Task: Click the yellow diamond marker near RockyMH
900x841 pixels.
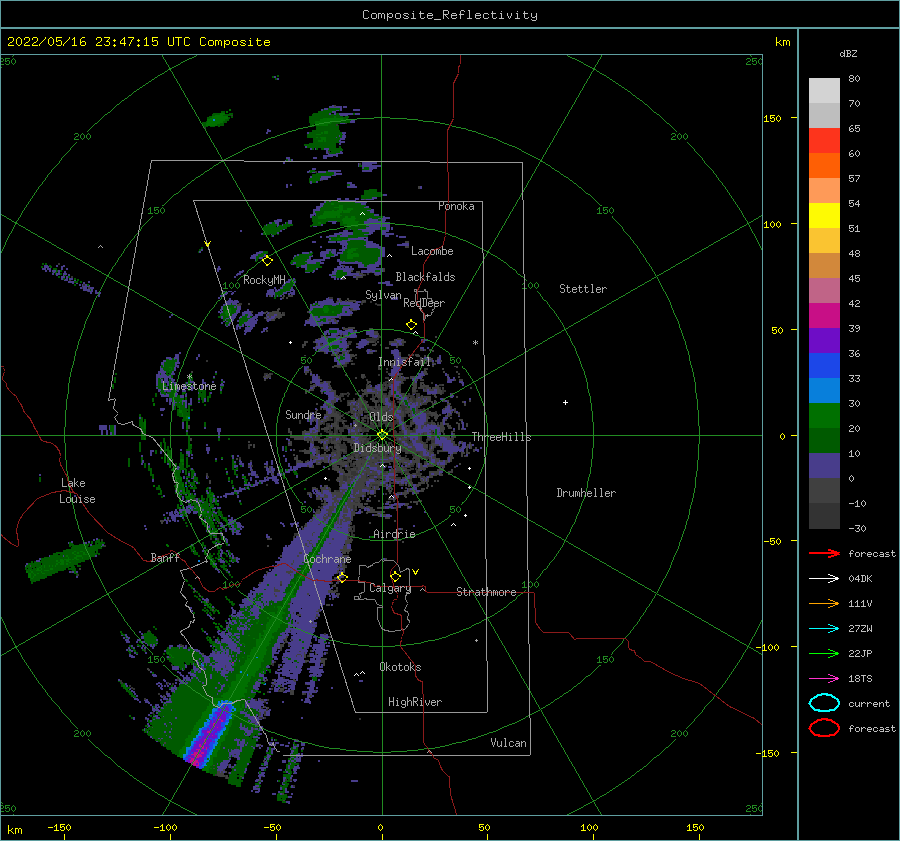Action: (x=267, y=261)
